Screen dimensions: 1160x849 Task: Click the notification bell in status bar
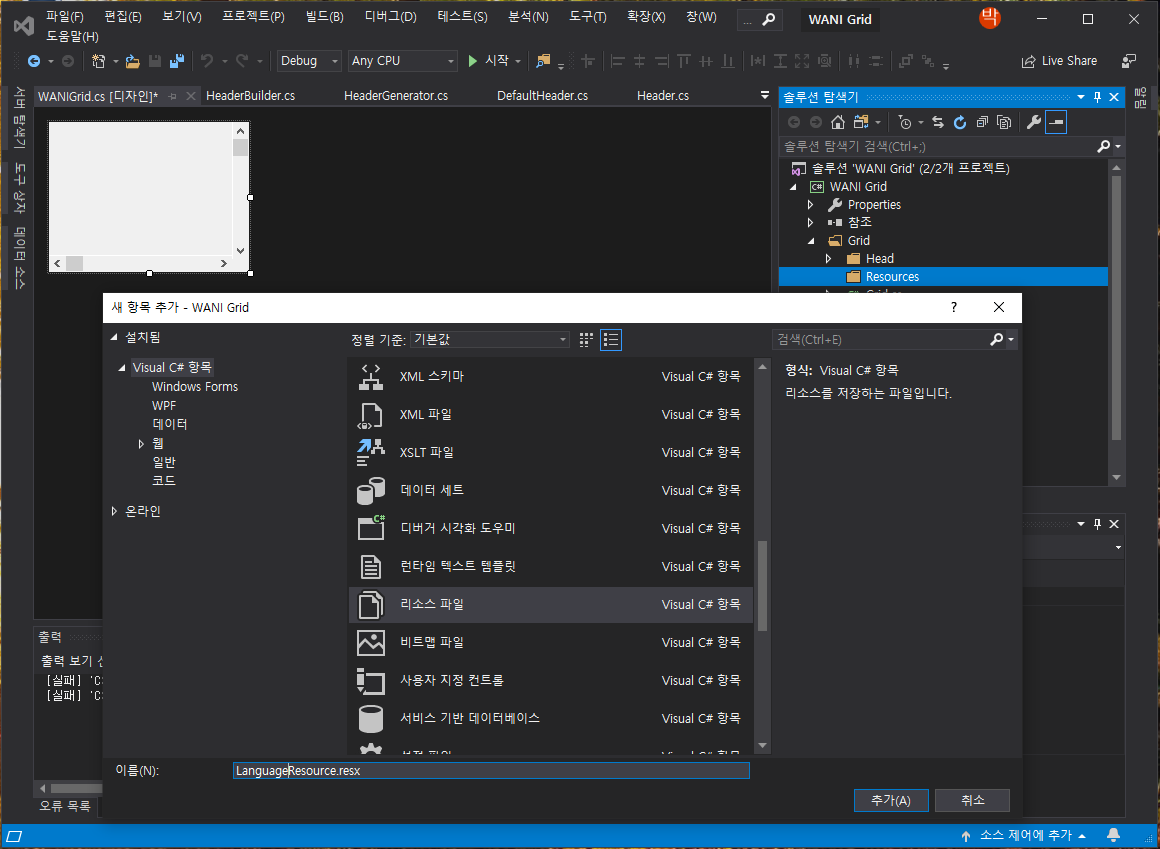click(1113, 836)
